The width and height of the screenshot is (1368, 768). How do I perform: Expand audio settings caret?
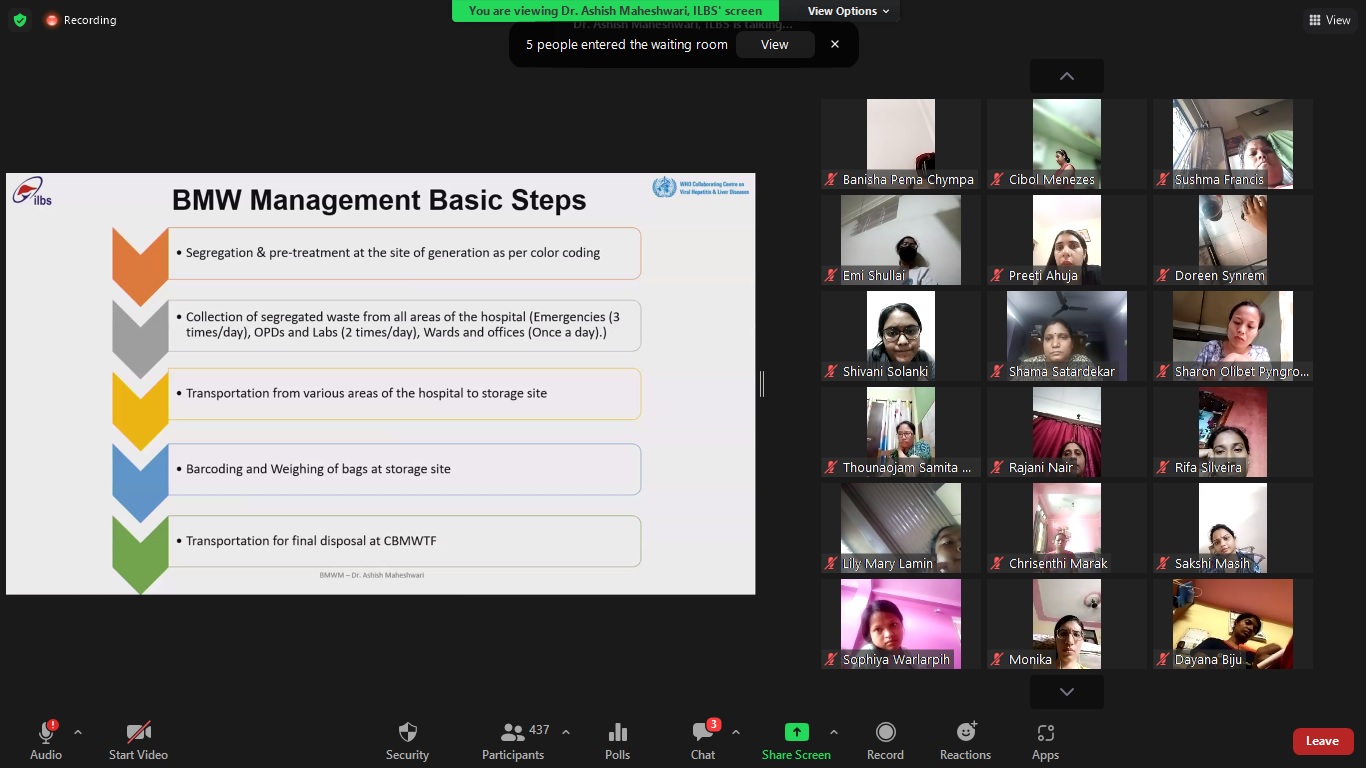pyautogui.click(x=78, y=732)
